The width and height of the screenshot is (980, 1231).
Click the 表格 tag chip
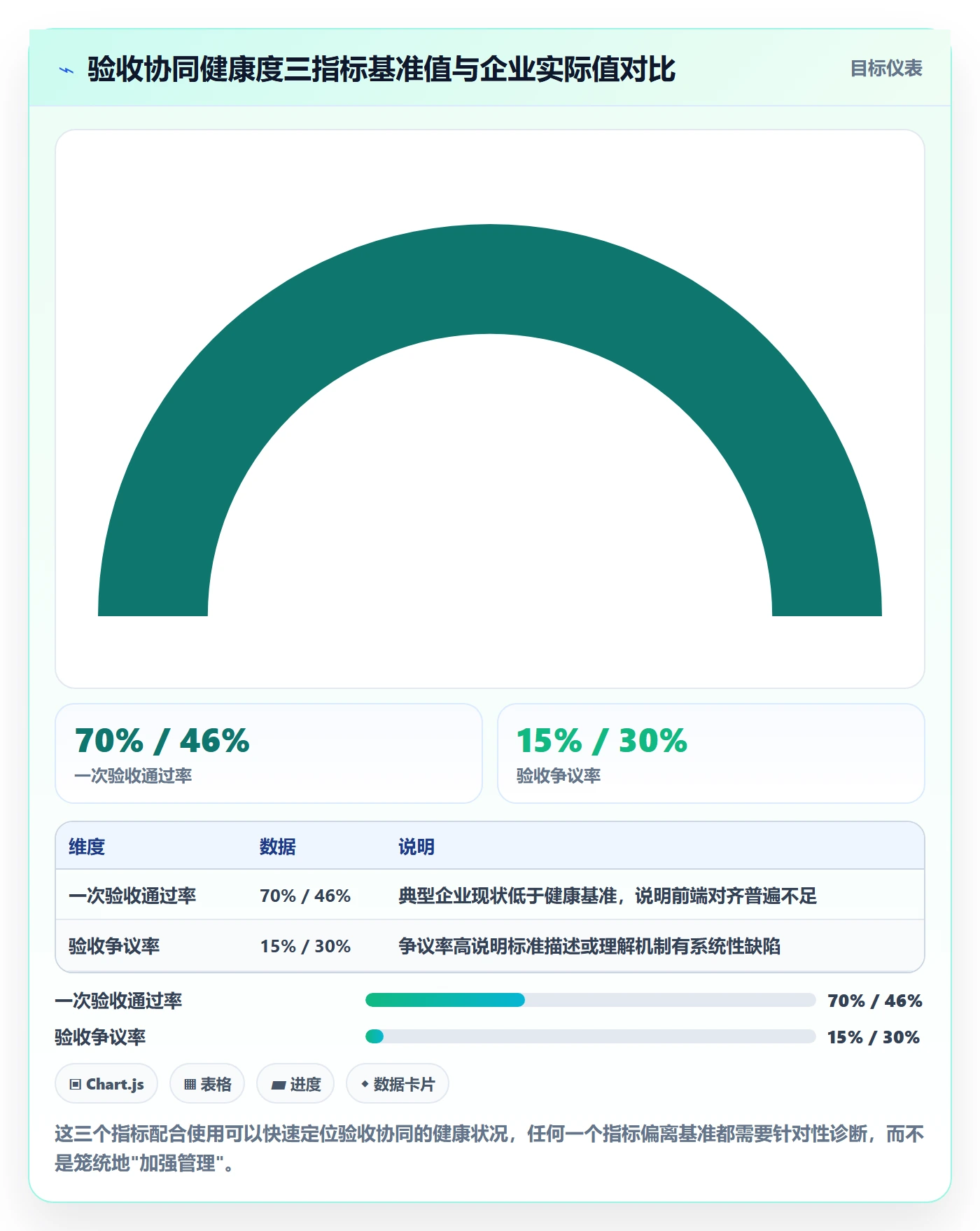click(x=208, y=1084)
